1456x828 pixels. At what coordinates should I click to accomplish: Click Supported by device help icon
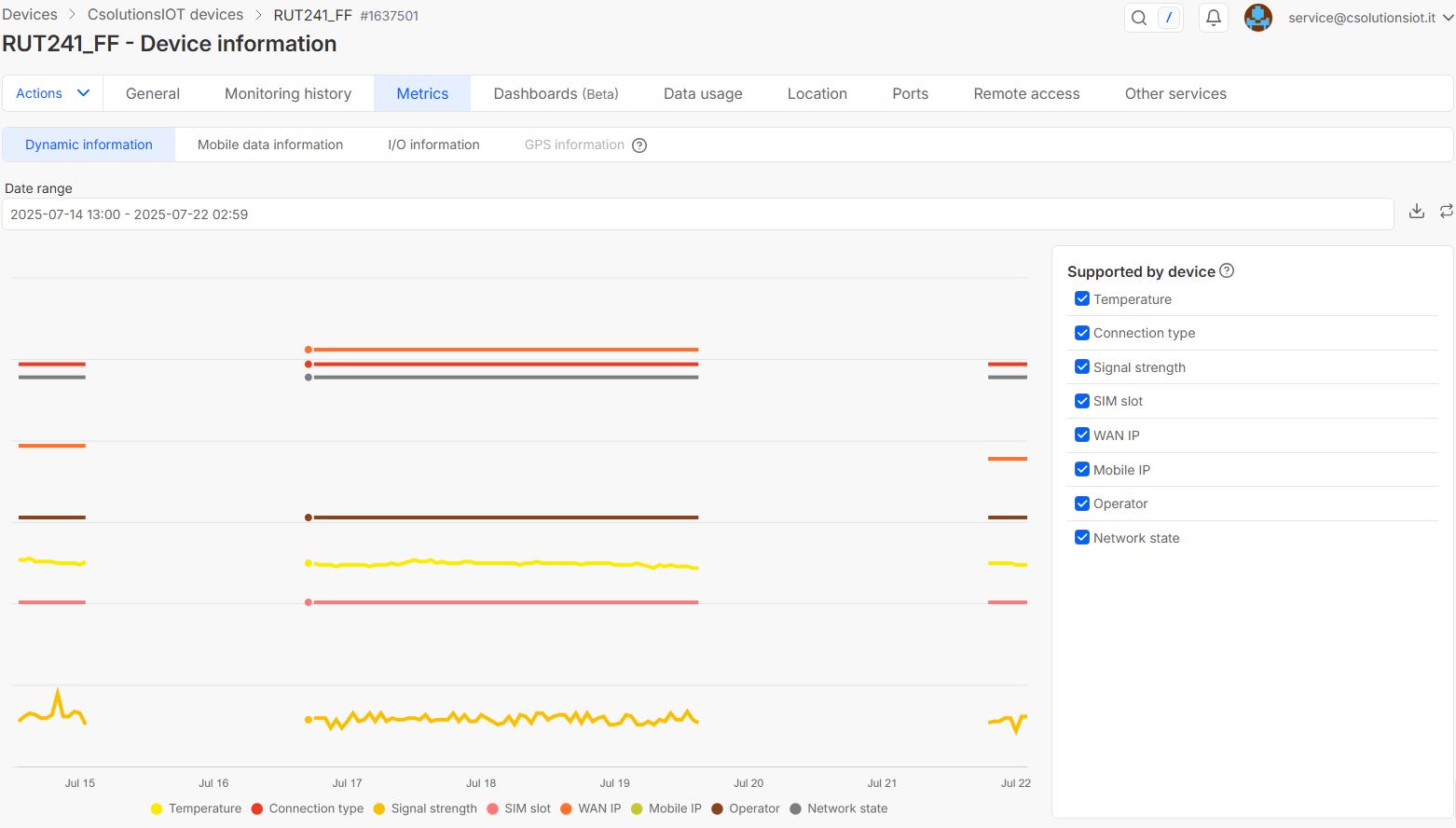[1227, 270]
